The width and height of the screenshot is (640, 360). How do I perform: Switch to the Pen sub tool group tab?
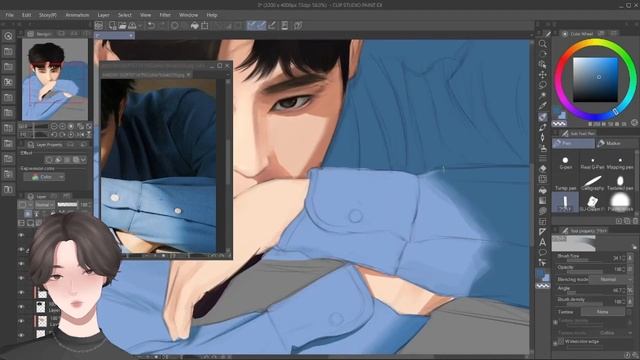point(573,143)
